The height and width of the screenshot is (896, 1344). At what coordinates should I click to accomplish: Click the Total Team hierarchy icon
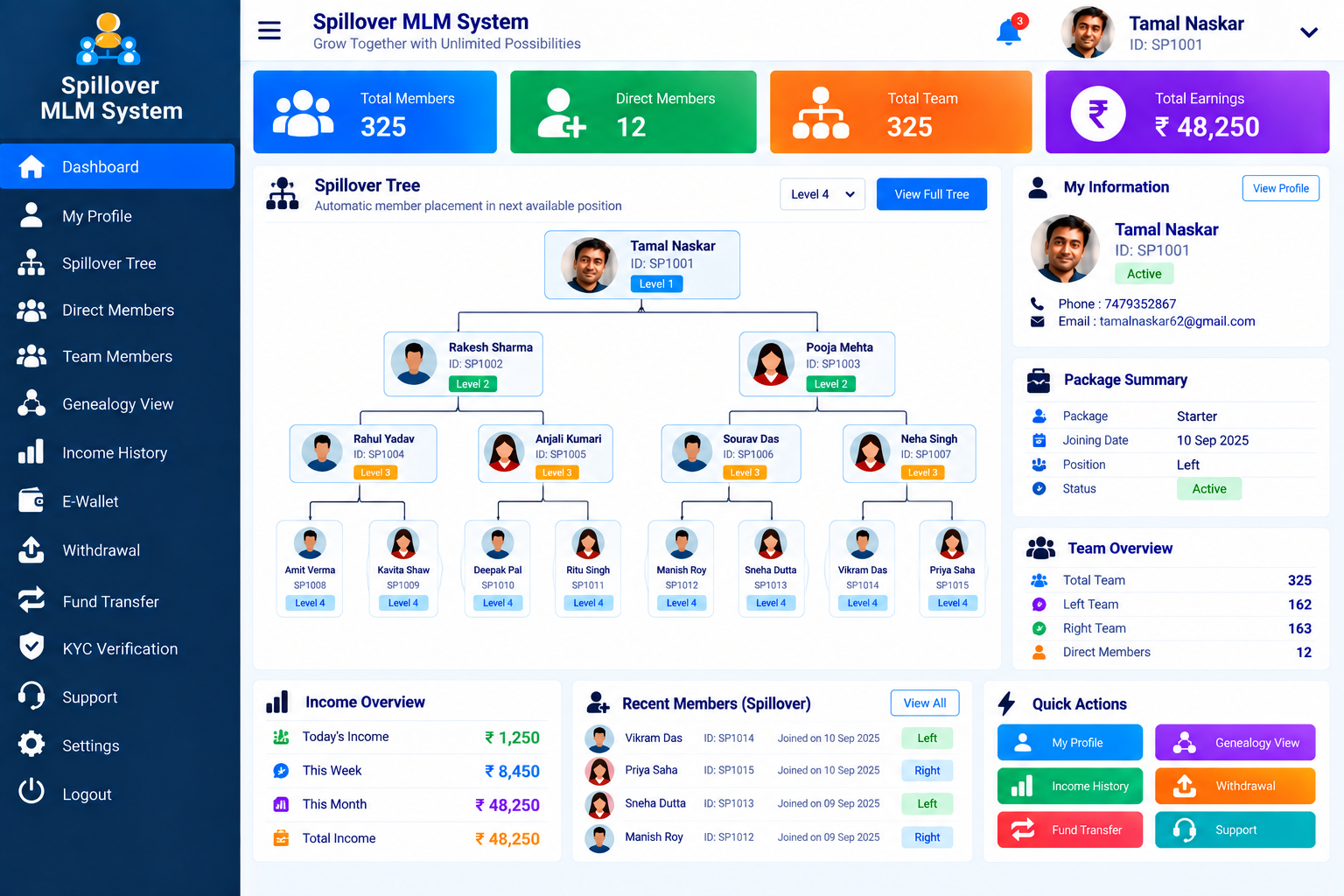pyautogui.click(x=821, y=113)
